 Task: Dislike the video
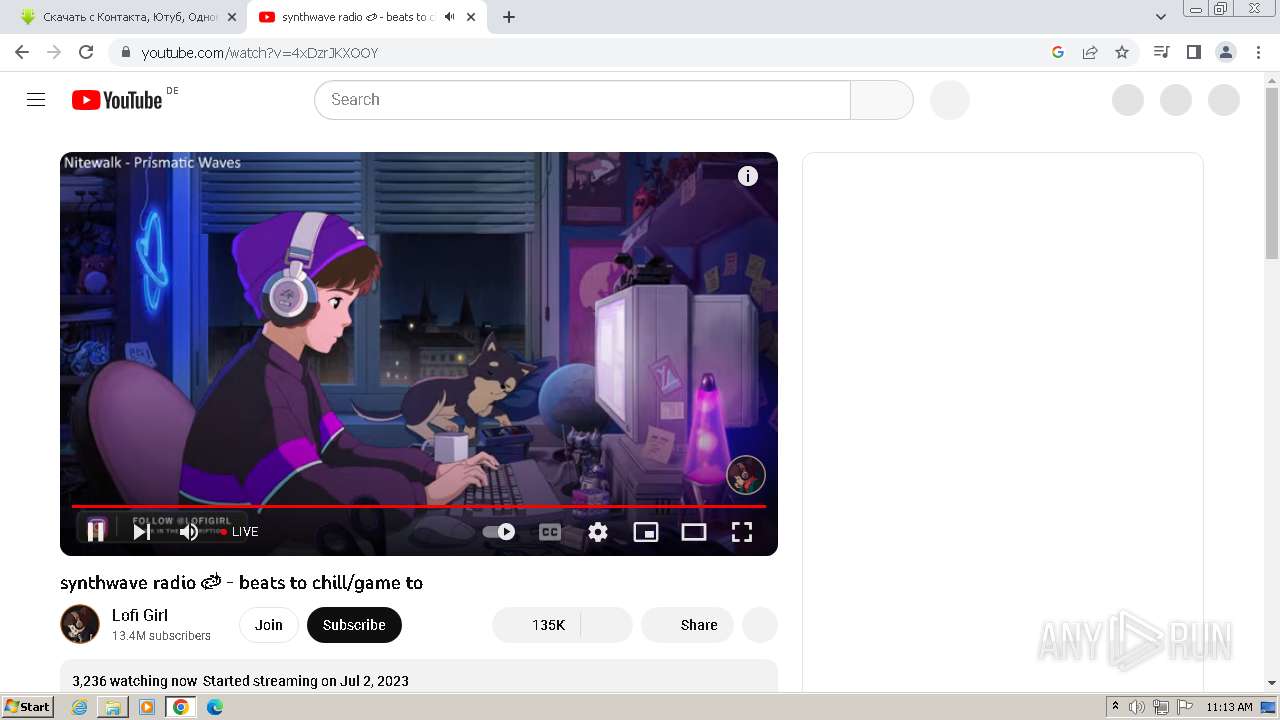(x=606, y=625)
